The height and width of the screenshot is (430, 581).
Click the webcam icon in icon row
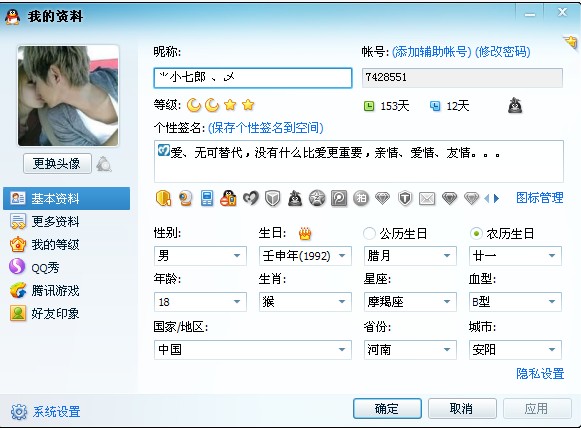click(x=185, y=198)
